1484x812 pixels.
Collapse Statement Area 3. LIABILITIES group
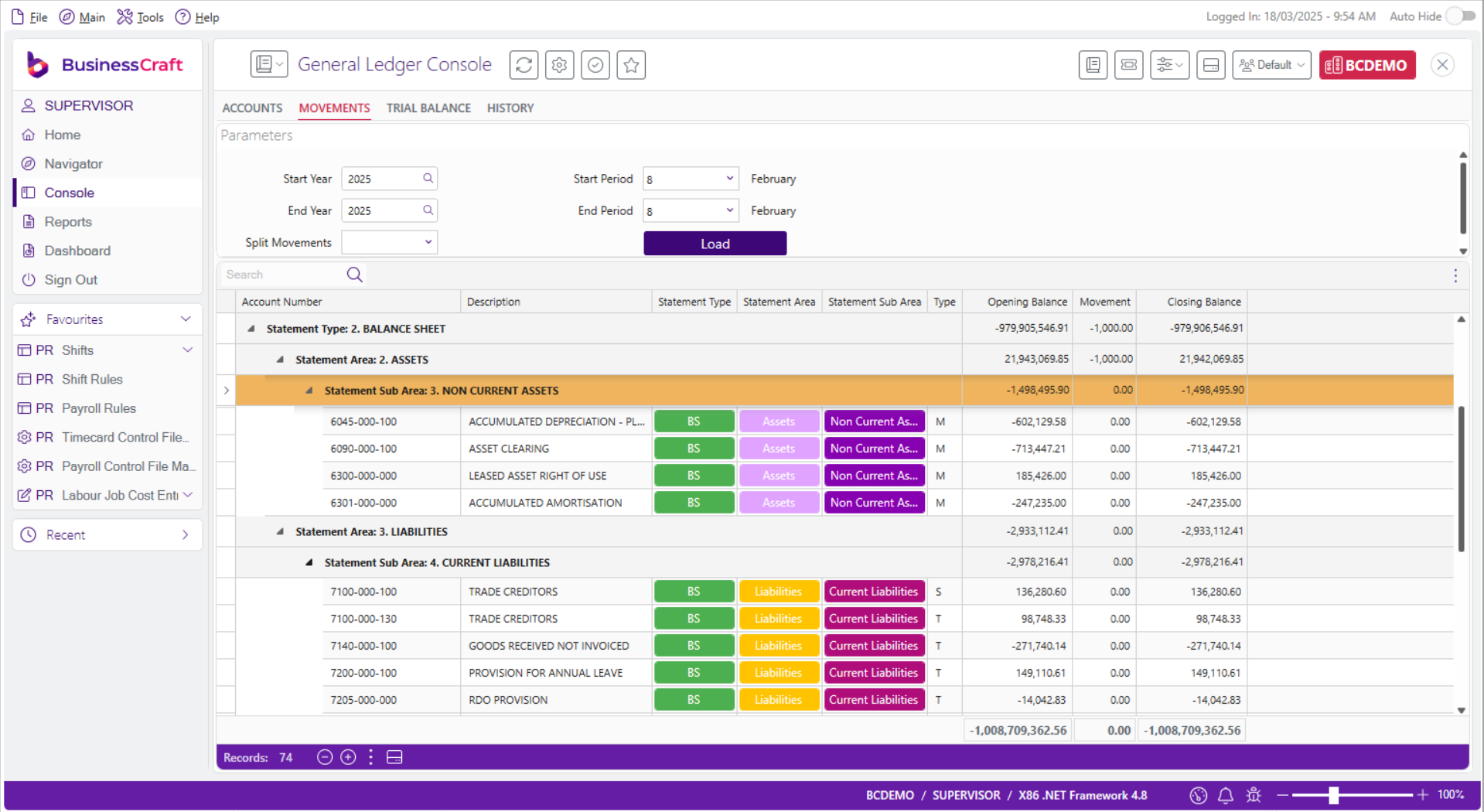pos(280,531)
